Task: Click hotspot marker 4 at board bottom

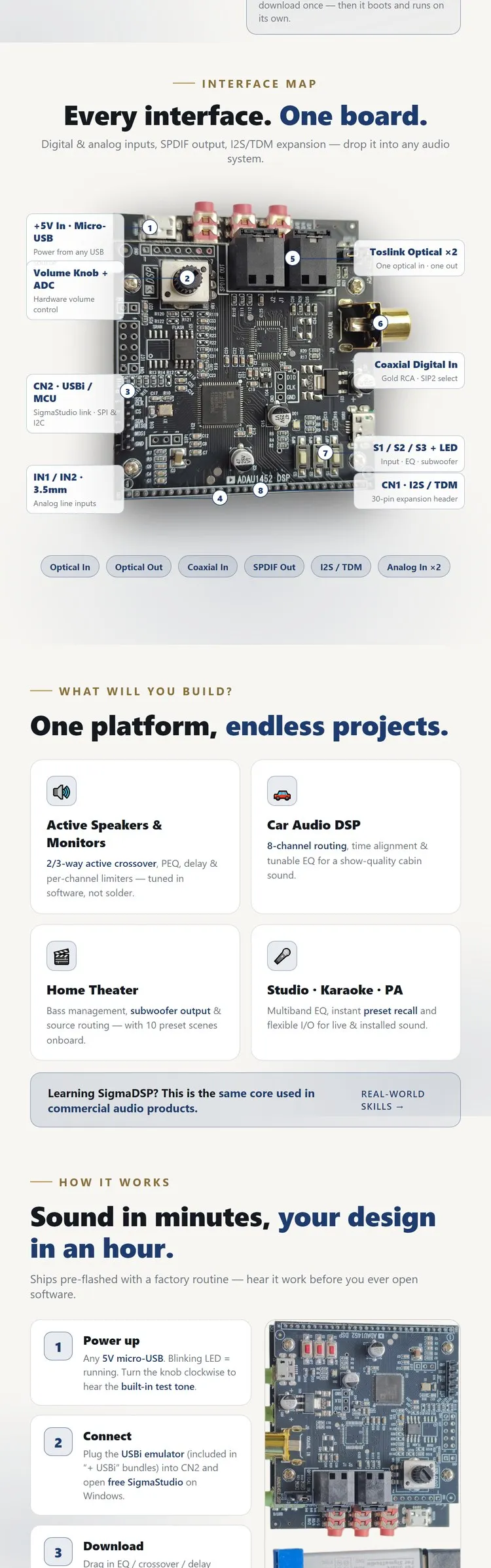Action: [x=220, y=498]
